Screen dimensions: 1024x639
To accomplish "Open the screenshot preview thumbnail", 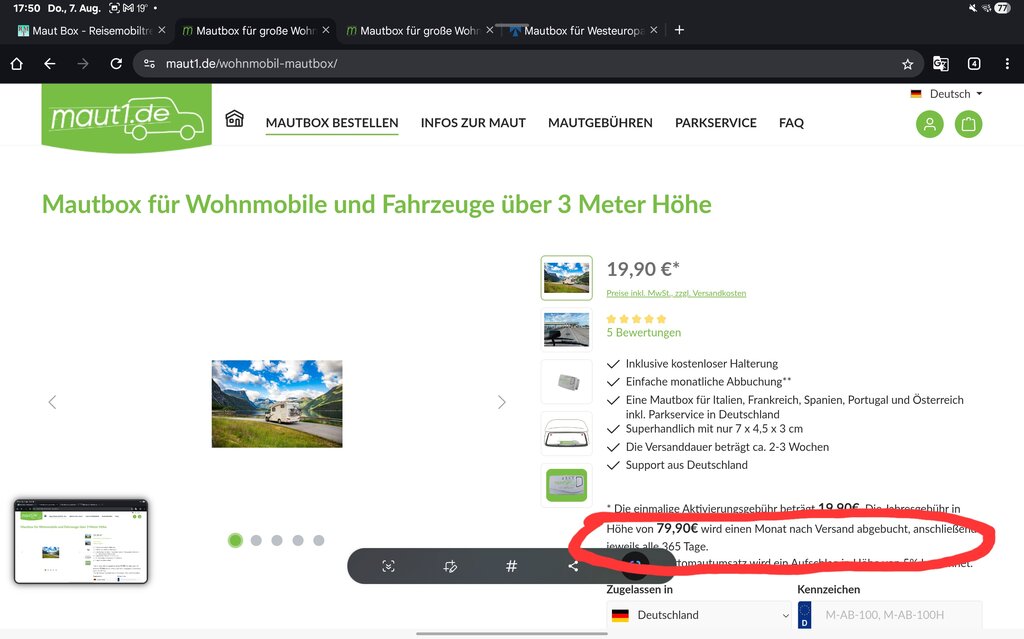I will [81, 542].
